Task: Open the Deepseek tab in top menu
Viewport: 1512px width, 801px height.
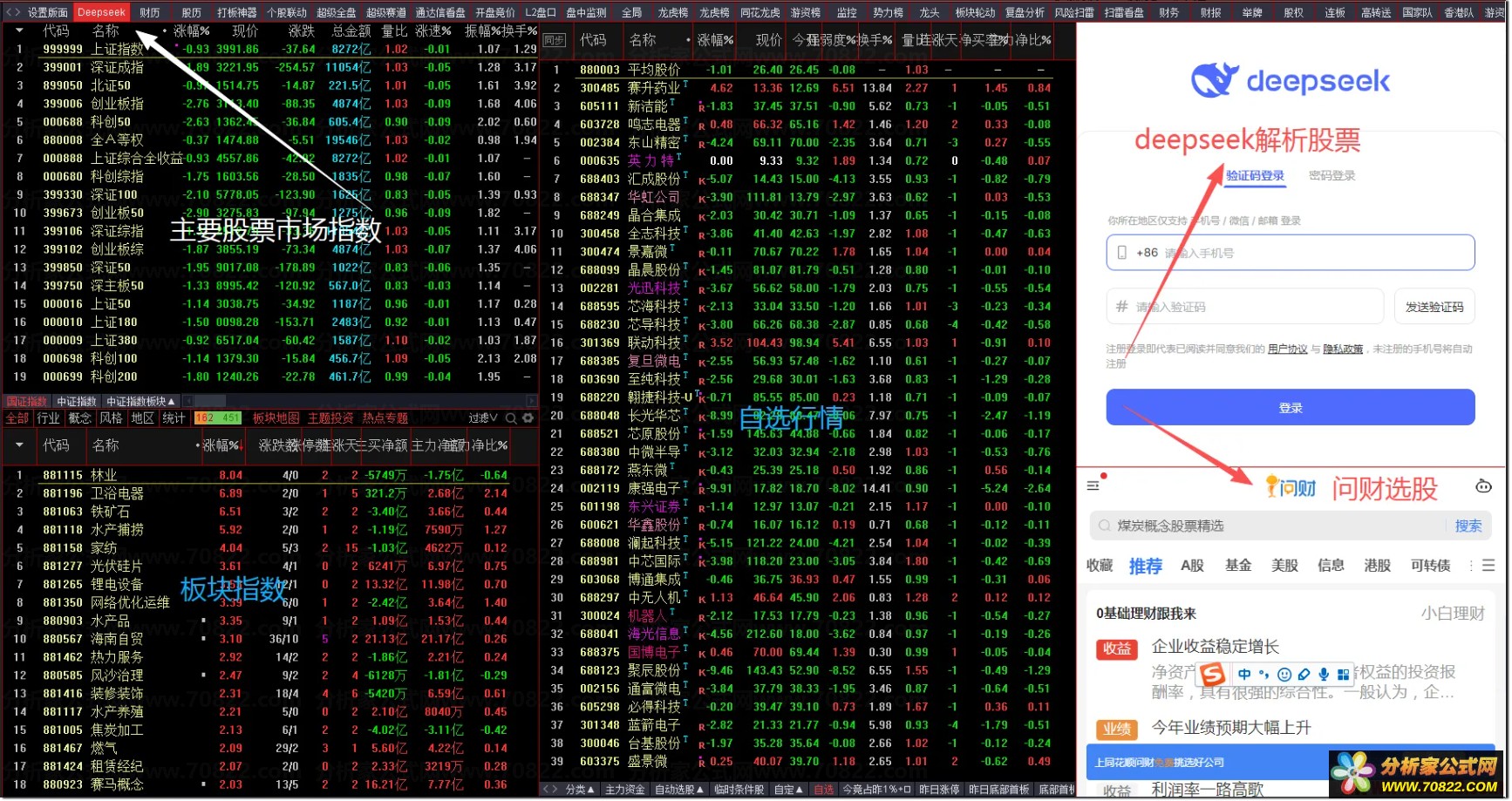Action: click(x=101, y=12)
